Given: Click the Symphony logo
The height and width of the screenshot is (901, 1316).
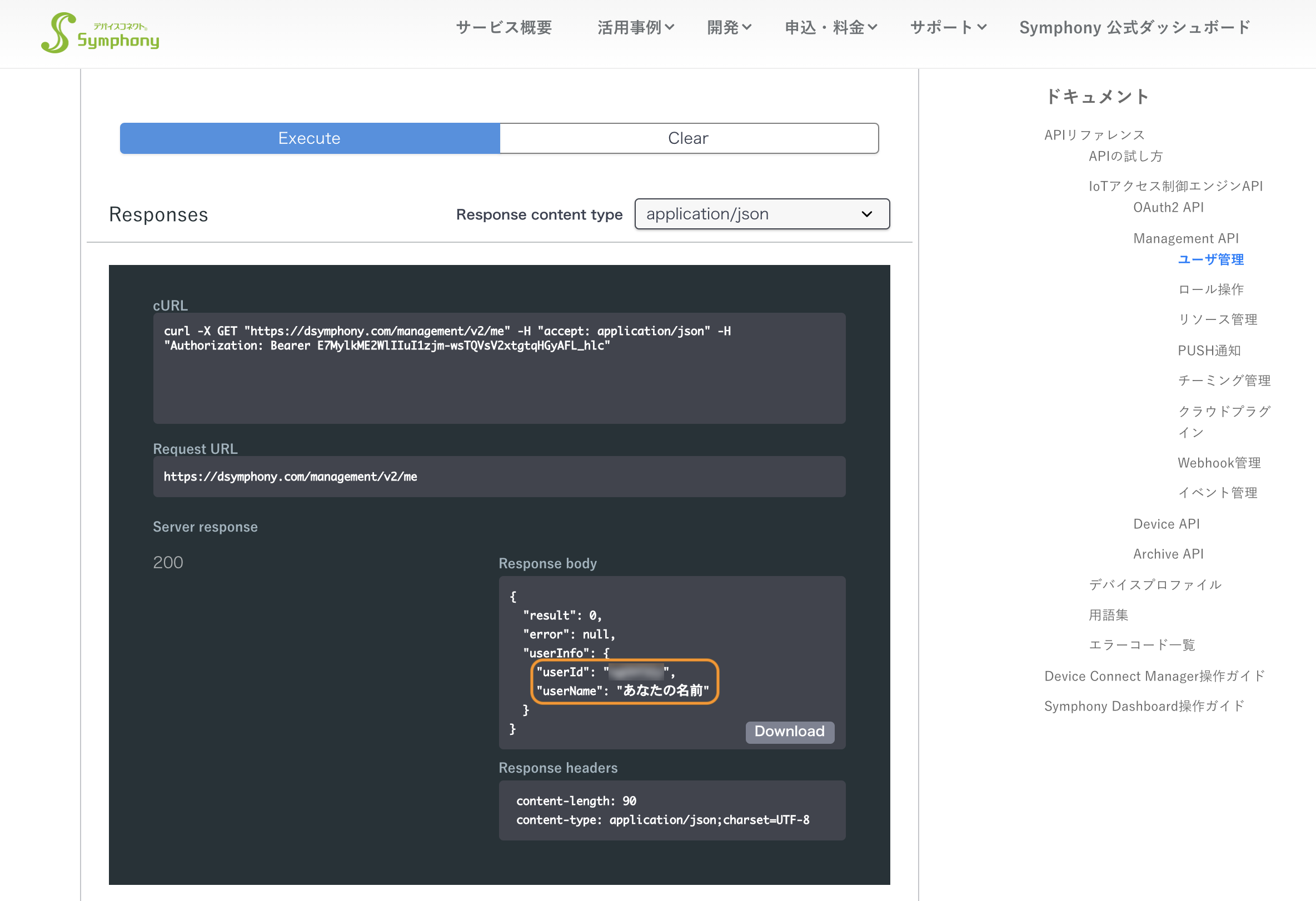Looking at the screenshot, I should tap(100, 33).
